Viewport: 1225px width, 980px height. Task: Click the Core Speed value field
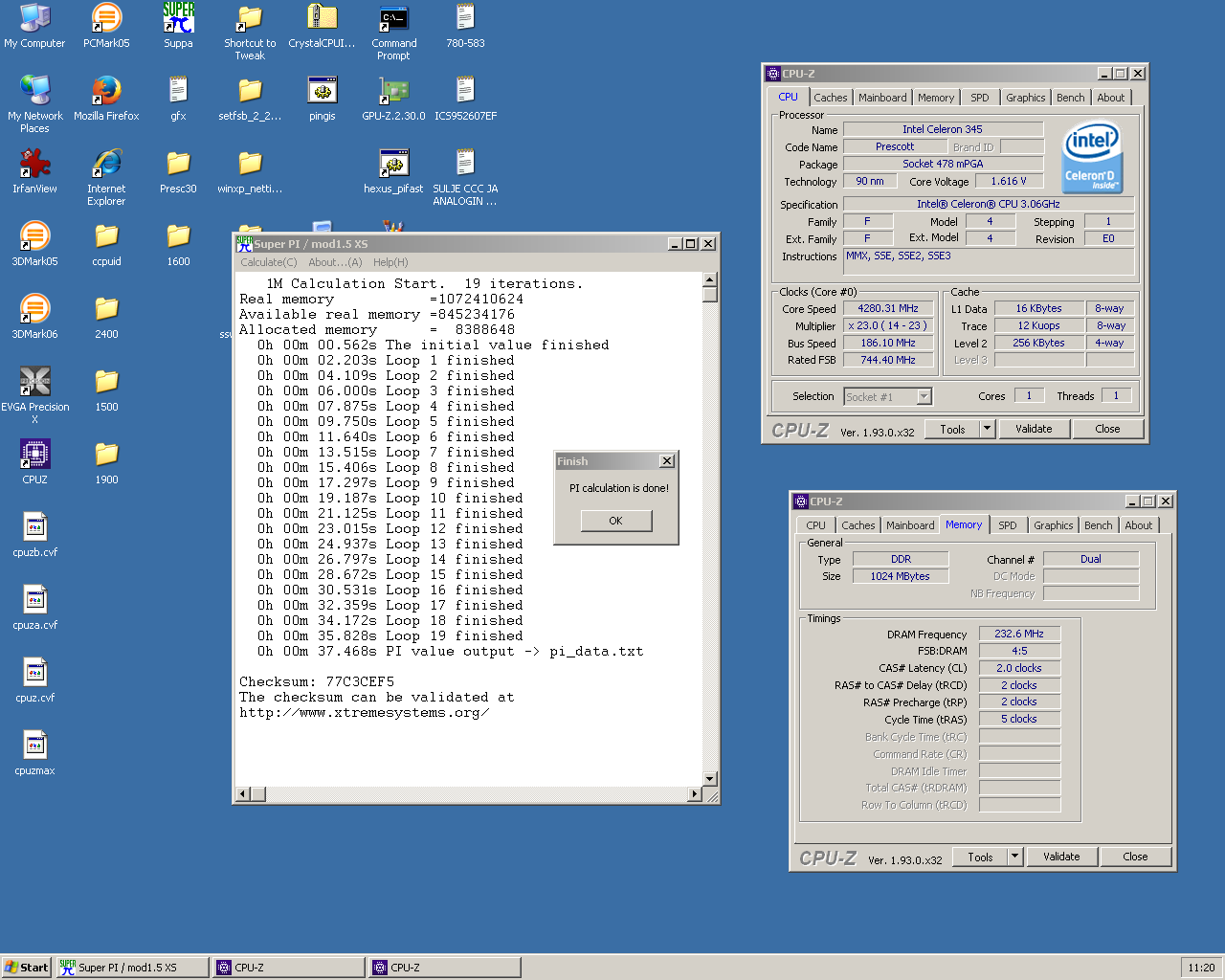pos(888,308)
